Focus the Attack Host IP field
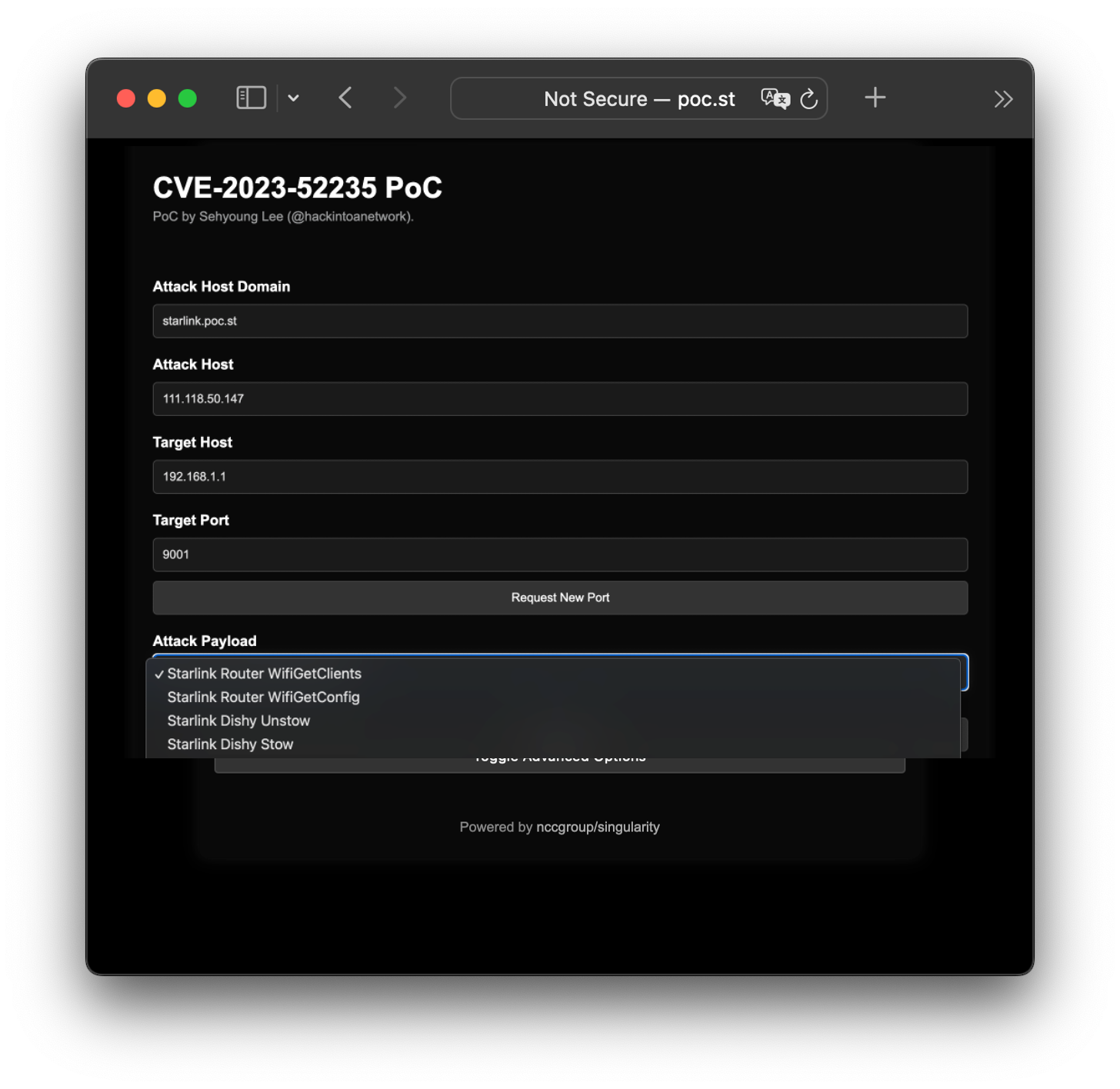This screenshot has height=1089, width=1120. [x=559, y=398]
